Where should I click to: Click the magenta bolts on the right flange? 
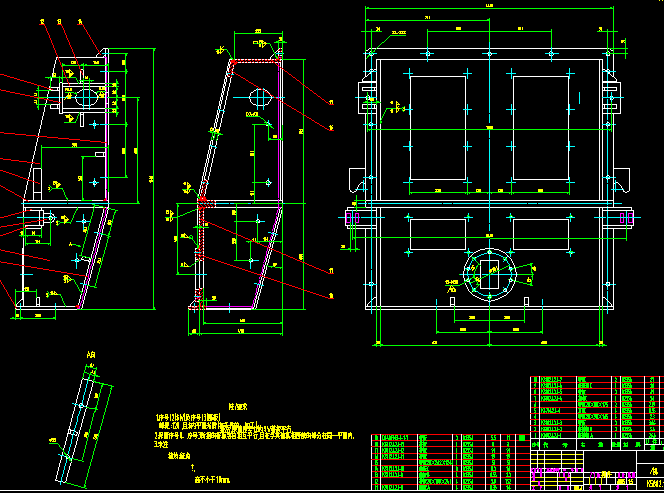626,218
